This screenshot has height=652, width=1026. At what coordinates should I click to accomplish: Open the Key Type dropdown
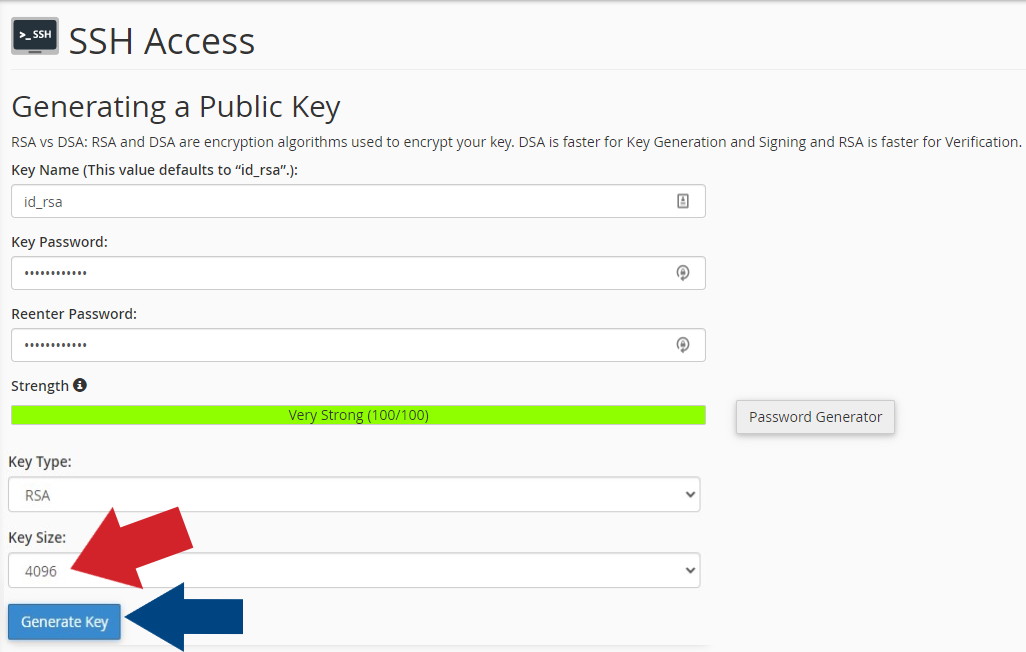[354, 494]
